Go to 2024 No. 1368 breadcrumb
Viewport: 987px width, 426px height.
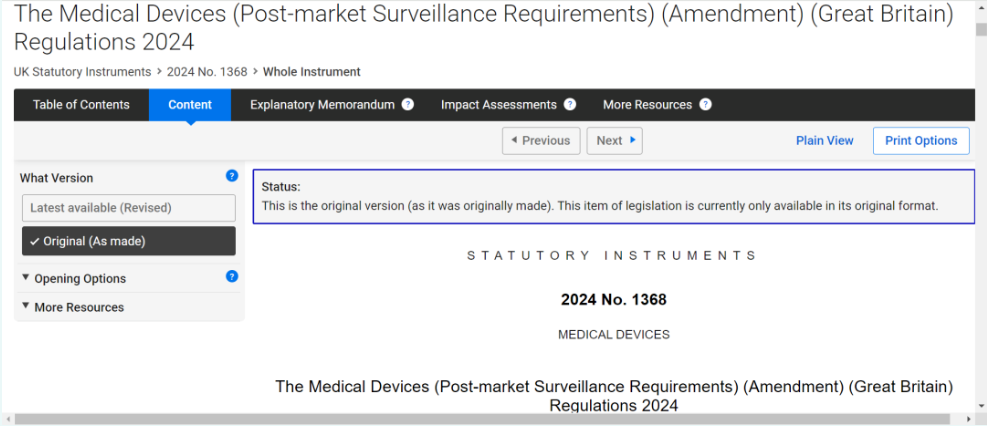207,72
